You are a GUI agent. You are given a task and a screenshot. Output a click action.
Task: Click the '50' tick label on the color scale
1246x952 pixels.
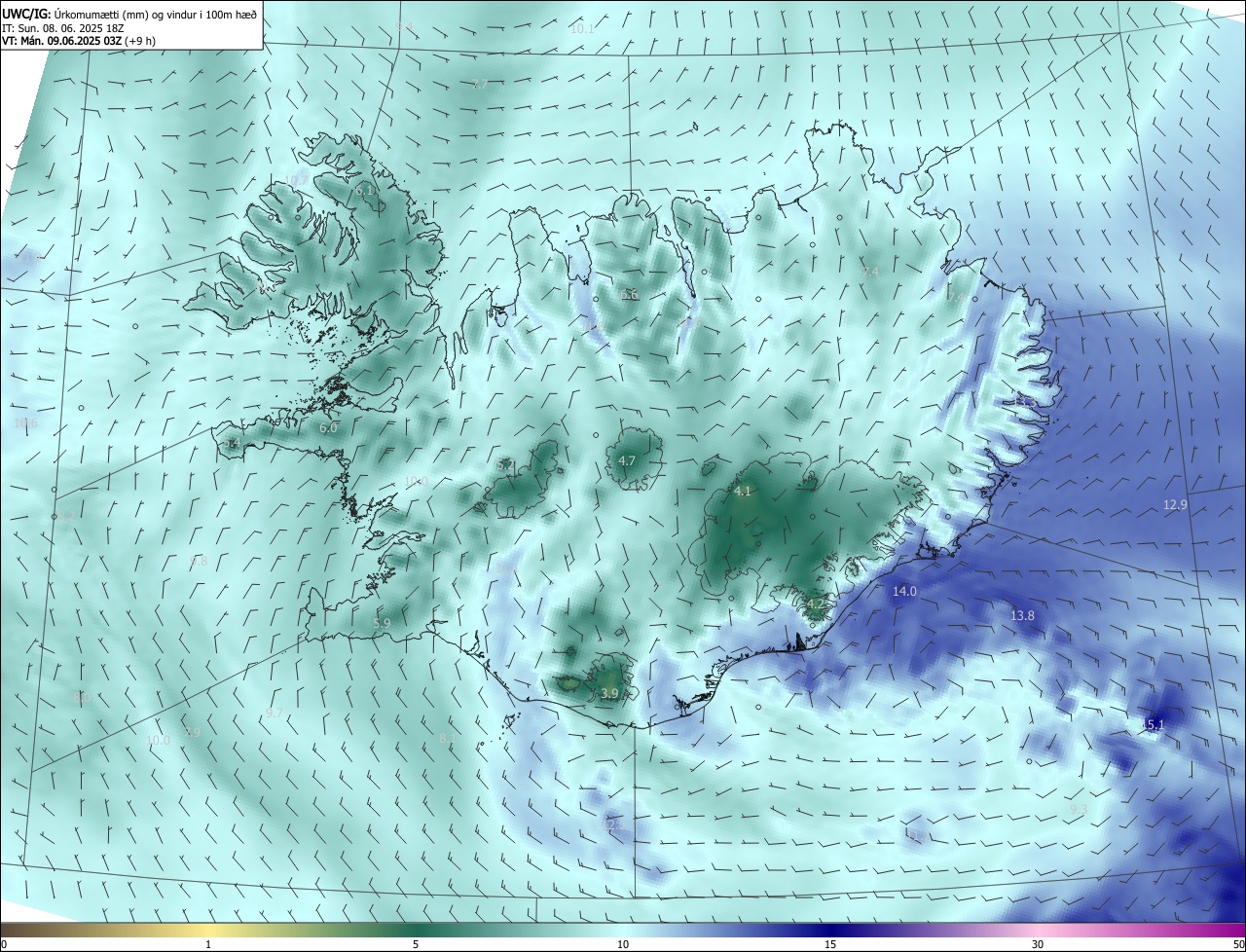click(1238, 944)
